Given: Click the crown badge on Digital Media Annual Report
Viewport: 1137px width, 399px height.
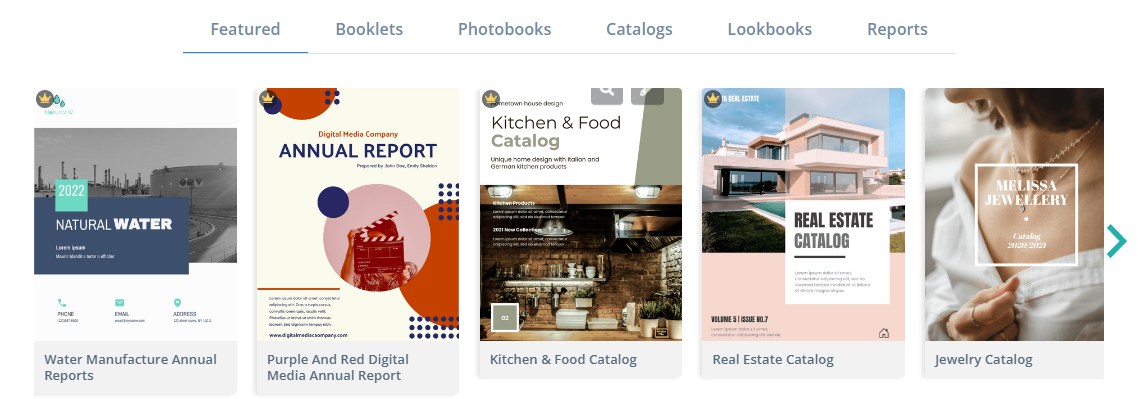Looking at the screenshot, I should [268, 98].
